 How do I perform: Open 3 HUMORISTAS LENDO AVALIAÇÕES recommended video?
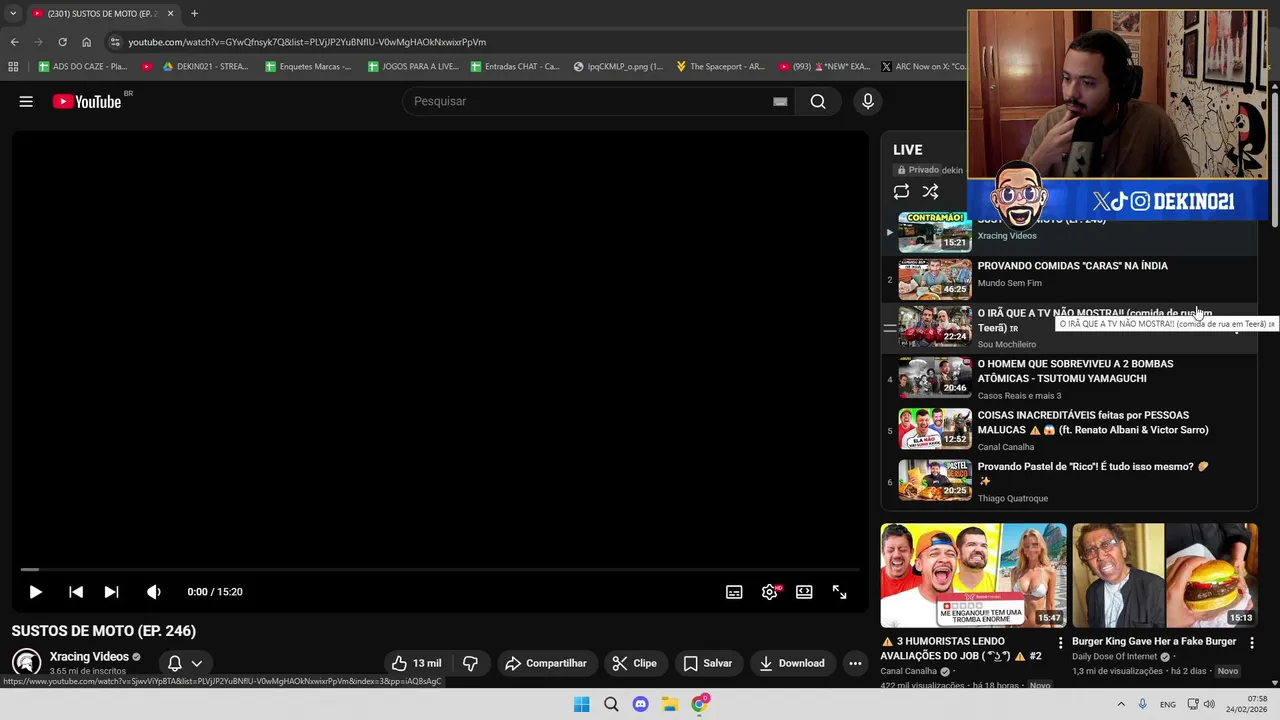coord(973,575)
